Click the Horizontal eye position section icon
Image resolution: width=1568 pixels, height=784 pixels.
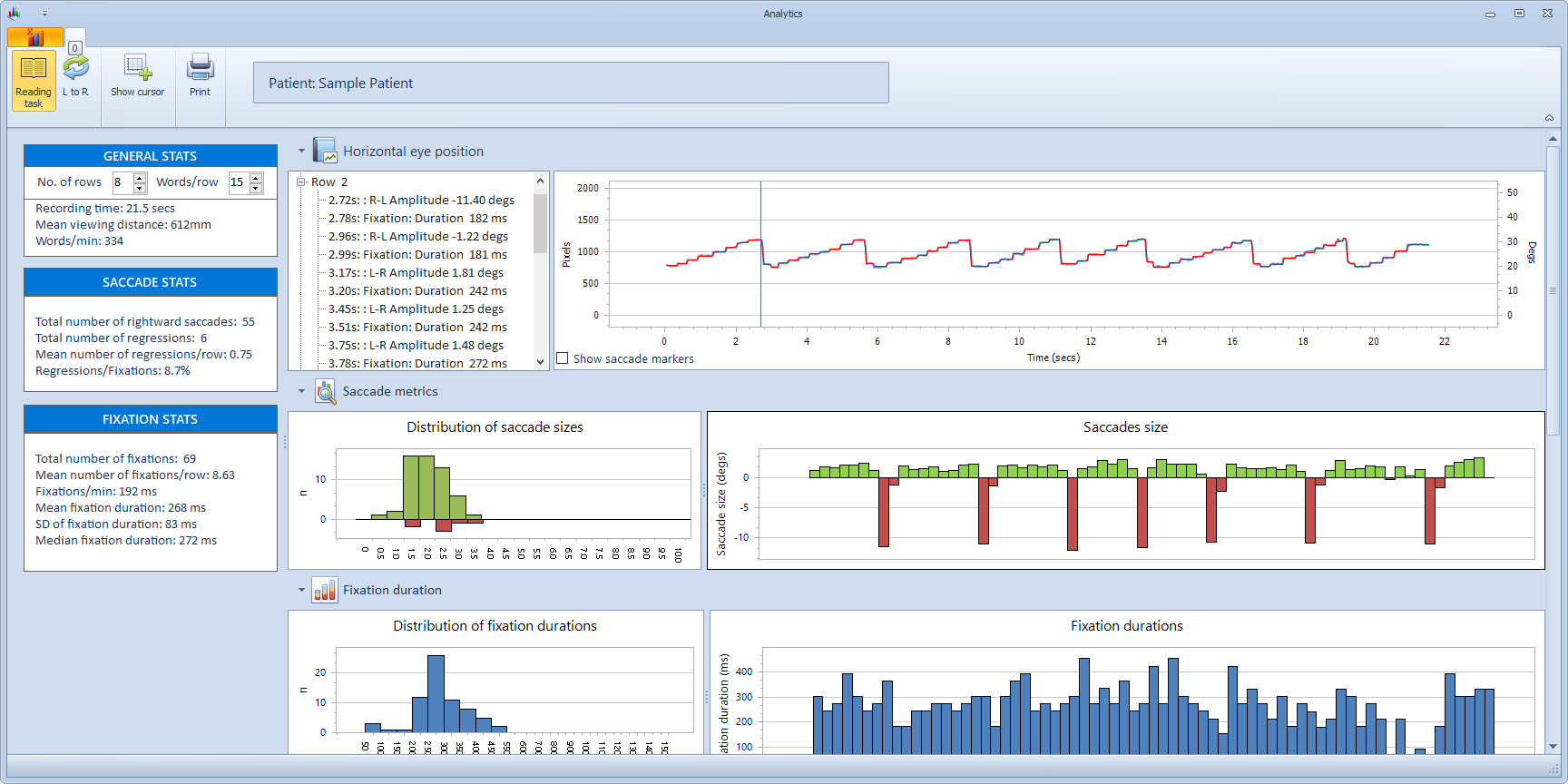(x=325, y=151)
